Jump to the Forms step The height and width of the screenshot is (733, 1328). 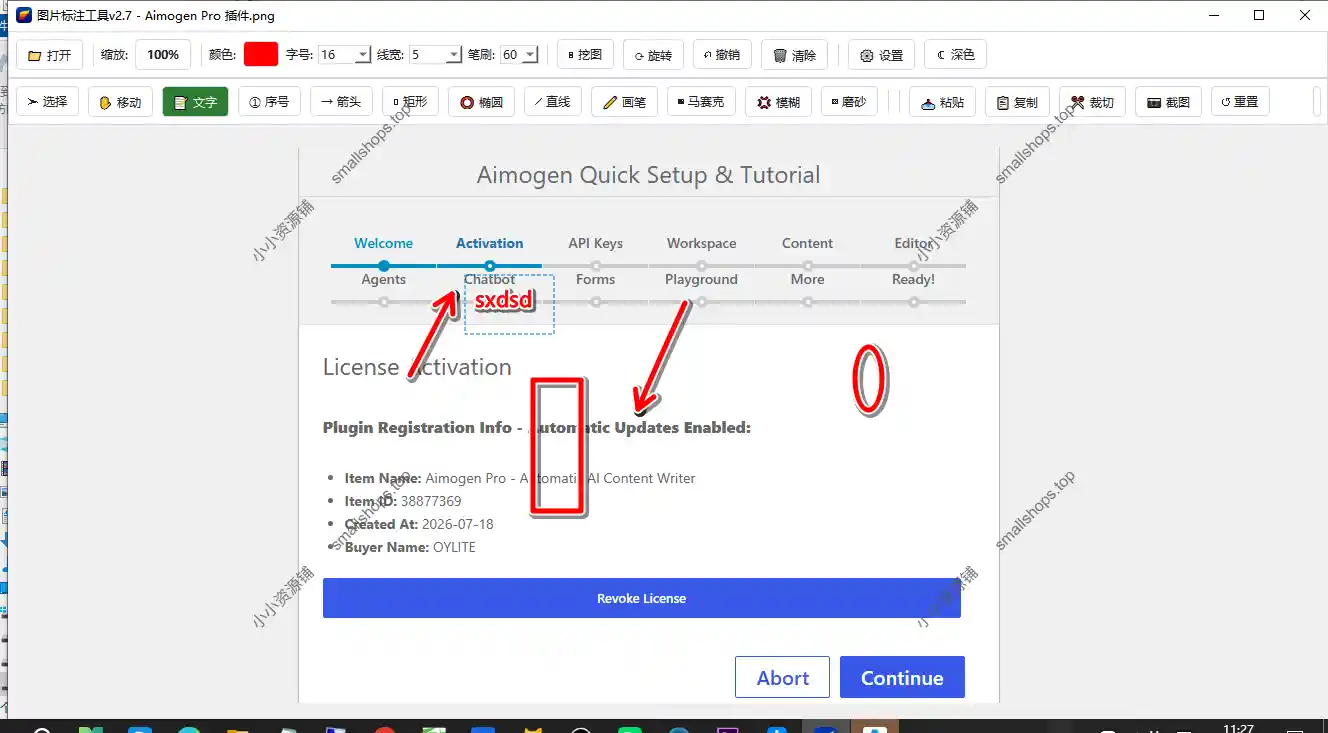(x=595, y=279)
